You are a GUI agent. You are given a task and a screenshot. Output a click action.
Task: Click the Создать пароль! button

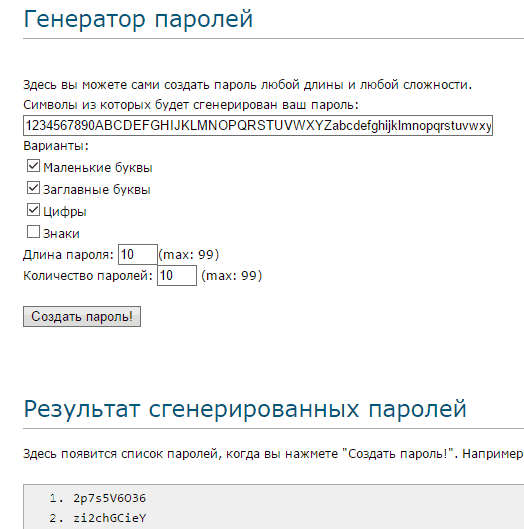pos(82,316)
